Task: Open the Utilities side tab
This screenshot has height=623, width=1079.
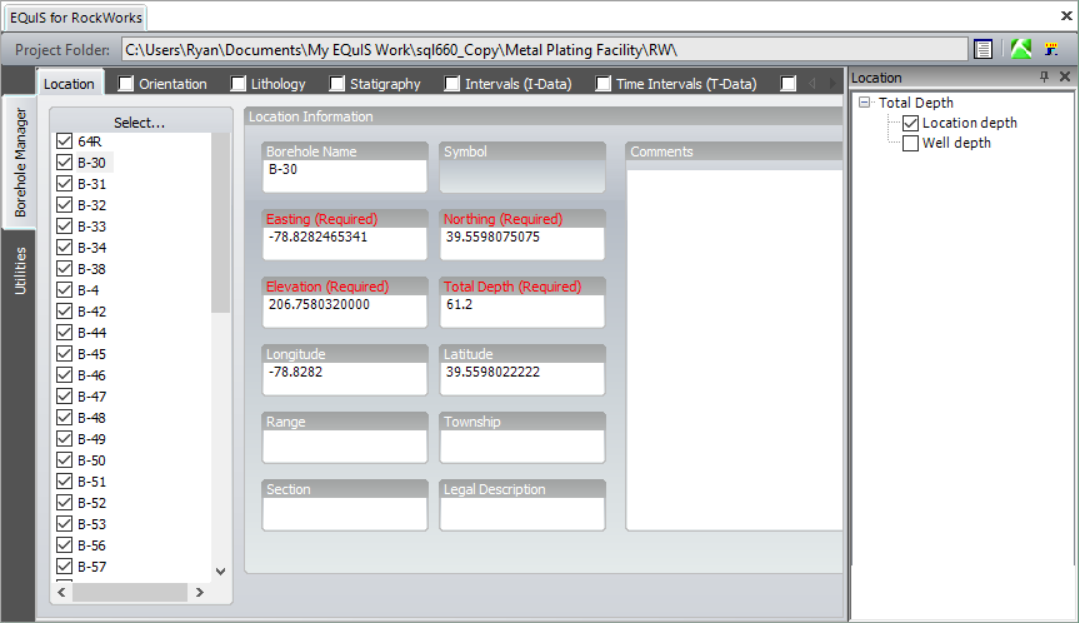Action: (x=20, y=270)
